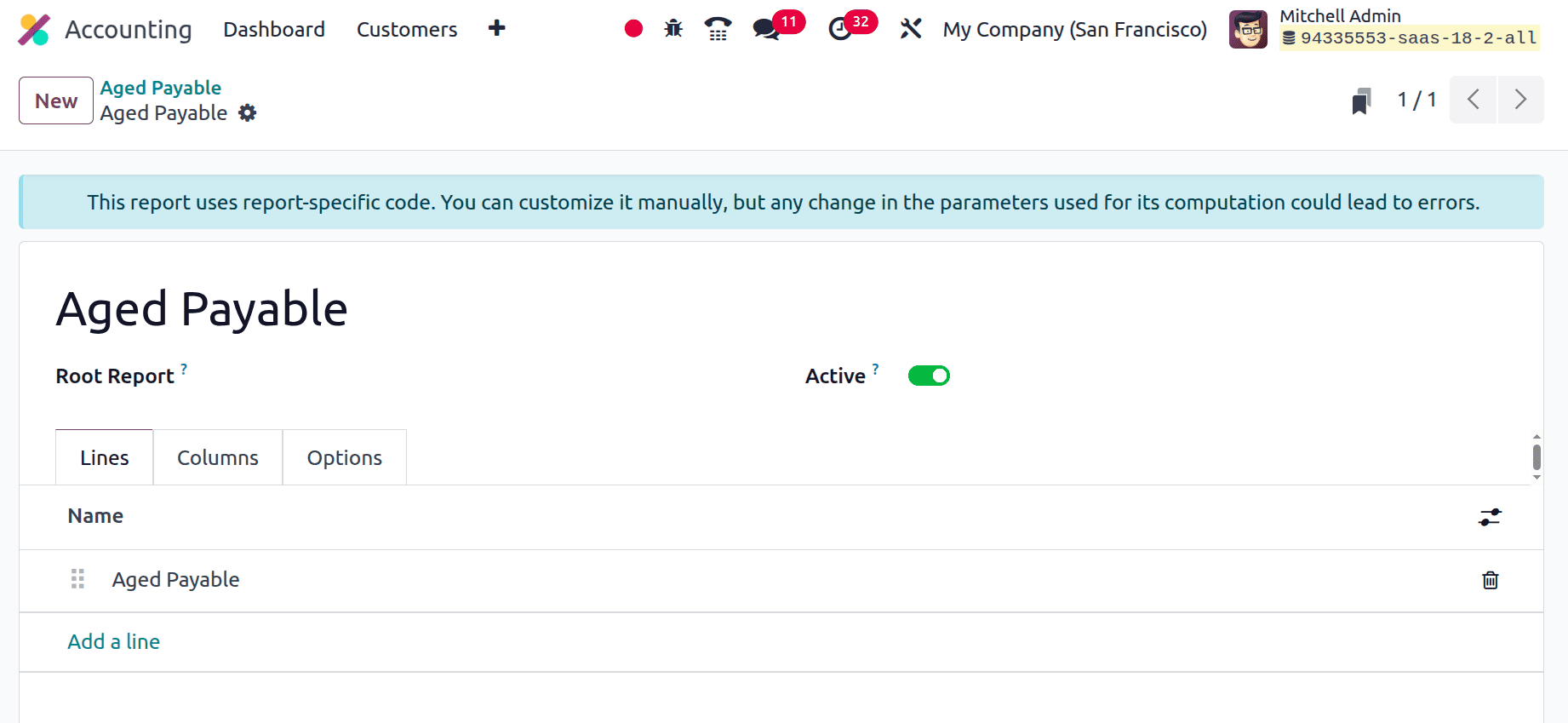Switch to the Lines tab

(105, 457)
